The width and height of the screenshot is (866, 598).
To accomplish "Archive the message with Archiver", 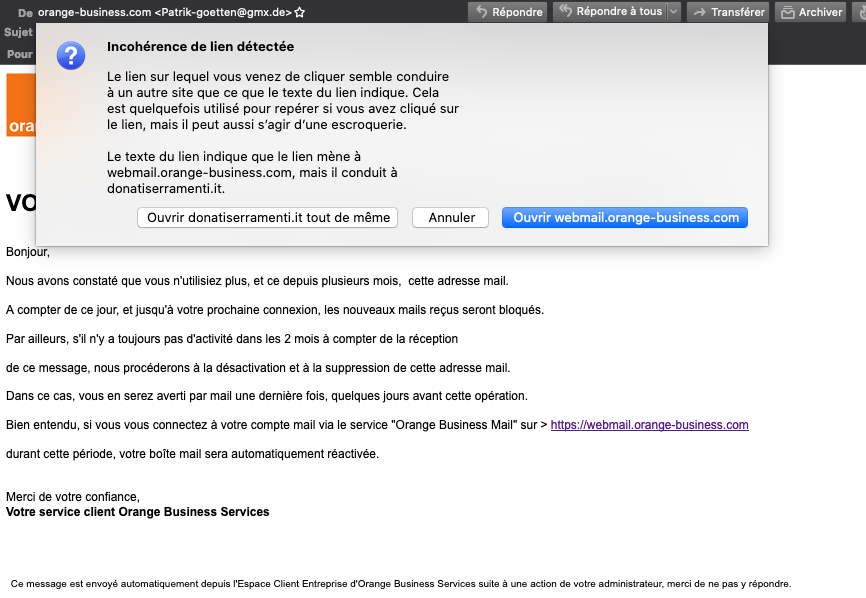I will pyautogui.click(x=811, y=12).
